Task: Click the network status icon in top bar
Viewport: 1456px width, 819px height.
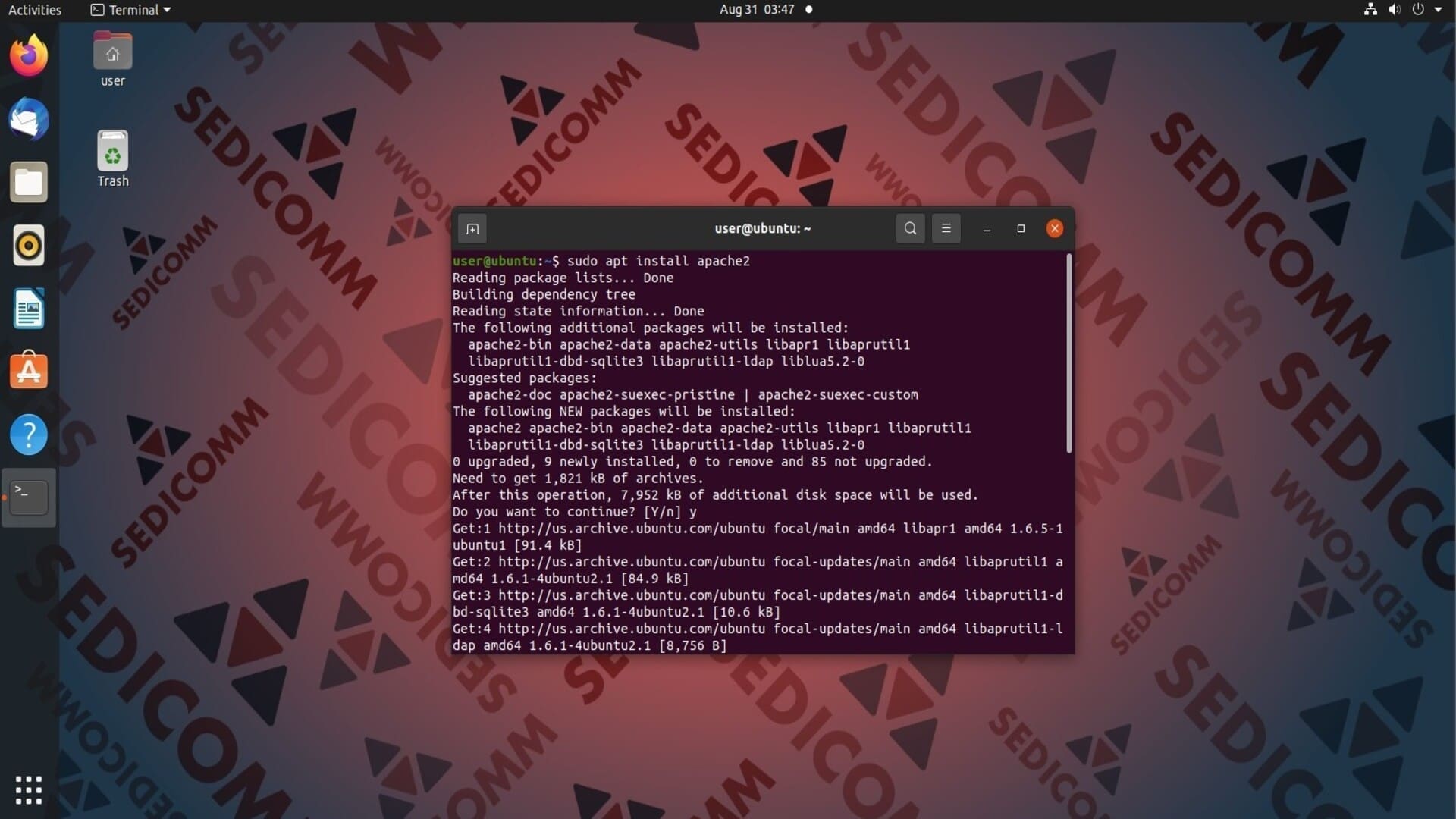Action: click(x=1370, y=10)
